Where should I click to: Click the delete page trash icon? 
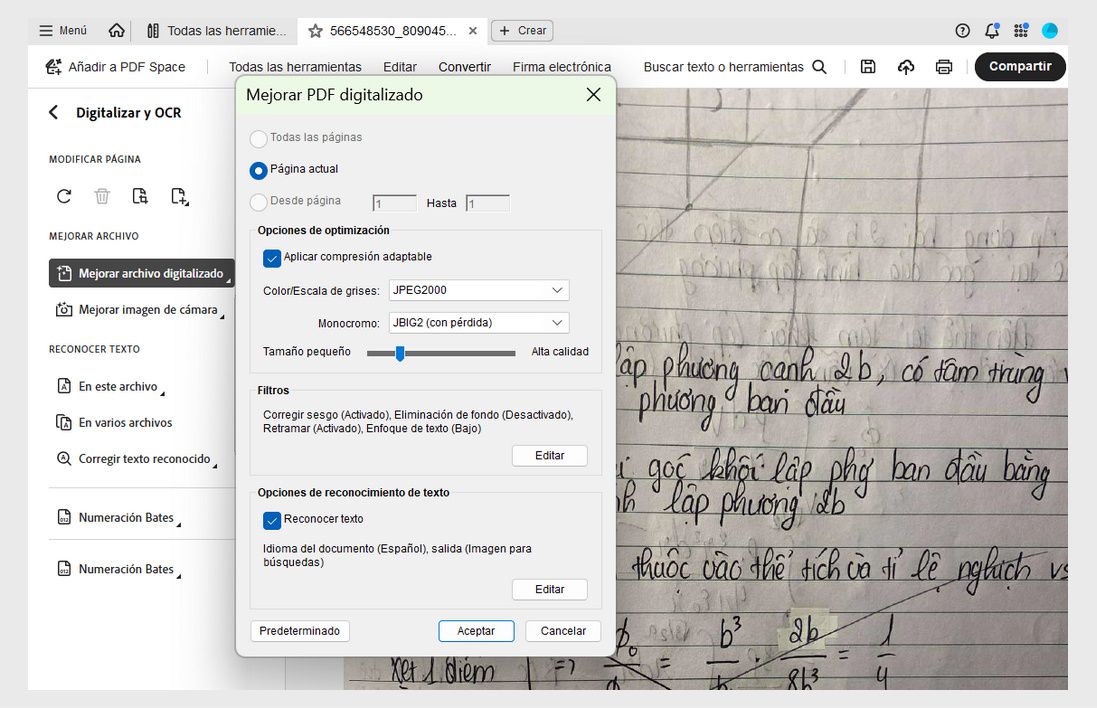[102, 196]
